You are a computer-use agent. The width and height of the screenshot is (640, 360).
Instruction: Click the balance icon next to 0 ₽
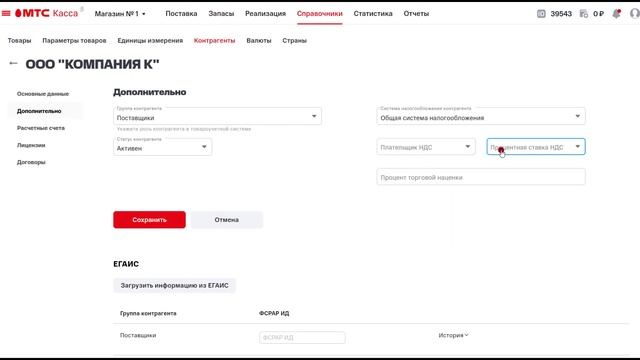(x=584, y=13)
